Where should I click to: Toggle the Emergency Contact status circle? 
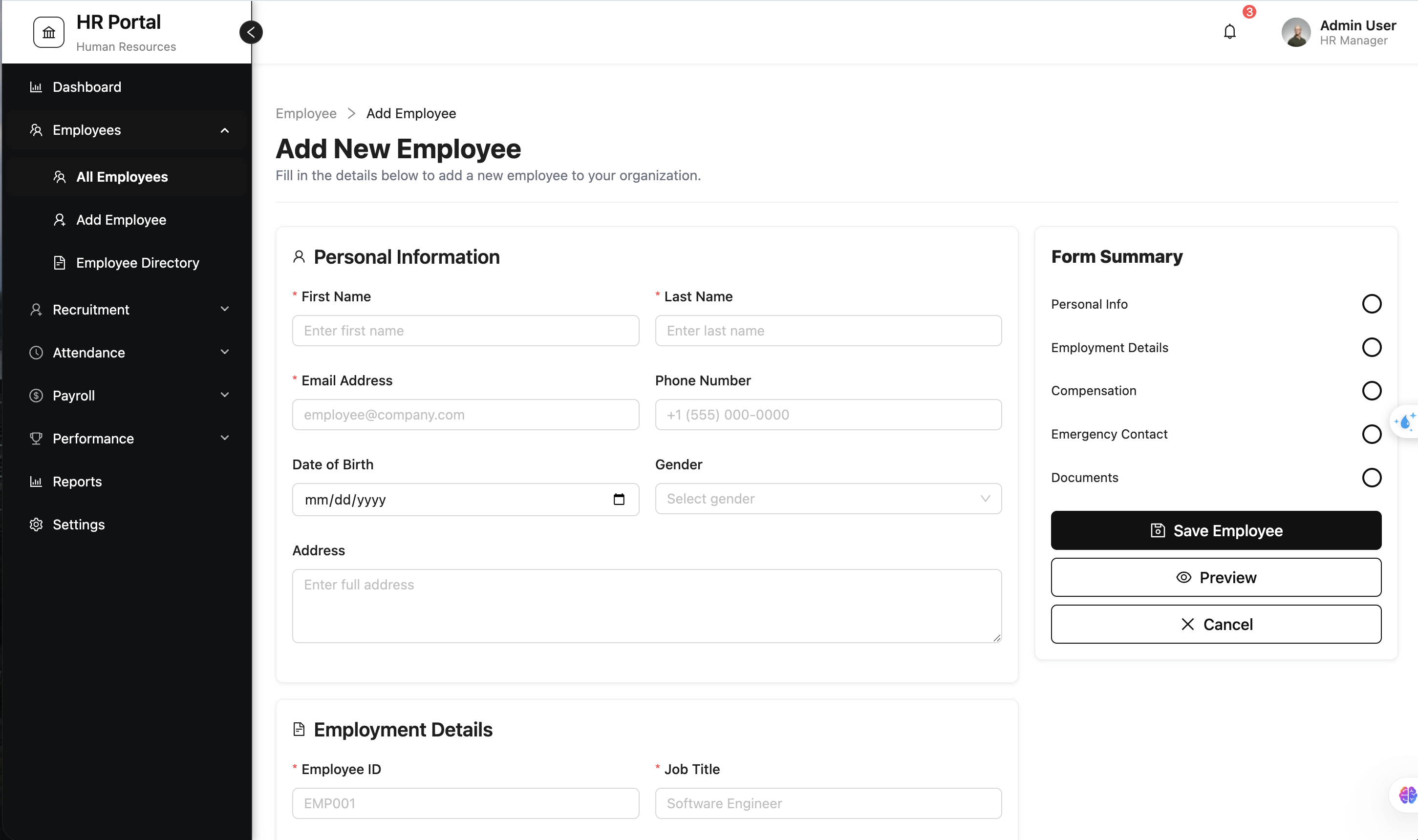point(1371,434)
